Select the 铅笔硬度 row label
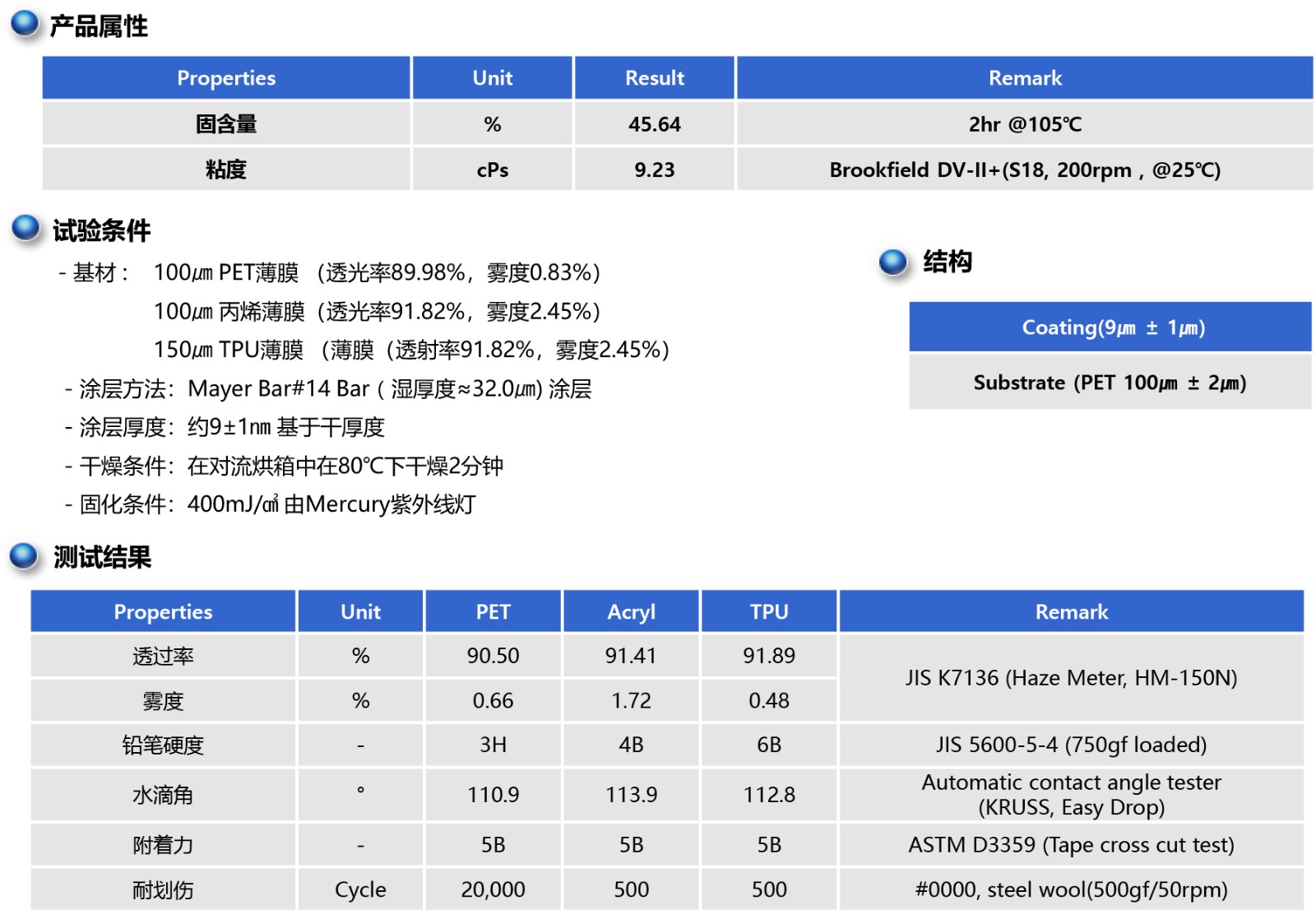This screenshot has height=924, width=1316. pyautogui.click(x=163, y=745)
